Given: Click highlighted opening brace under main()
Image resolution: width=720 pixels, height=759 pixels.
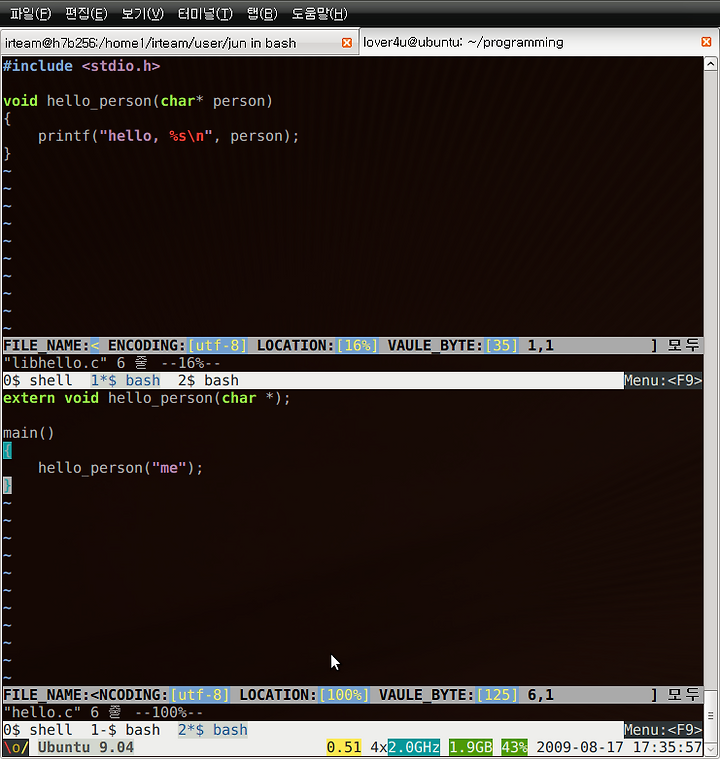Looking at the screenshot, I should click(x=7, y=451).
